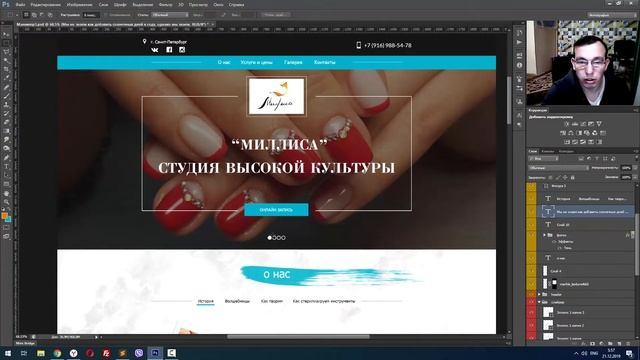Select the Clone Stamp tool
The width and height of the screenshot is (640, 360).
[6, 104]
